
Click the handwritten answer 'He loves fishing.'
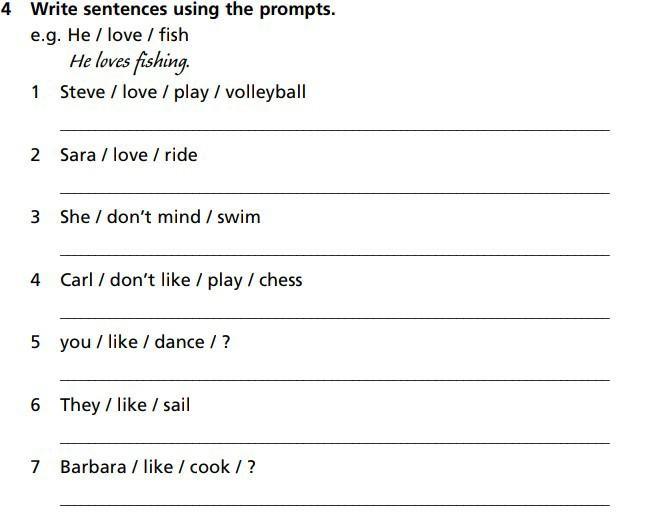click(129, 62)
